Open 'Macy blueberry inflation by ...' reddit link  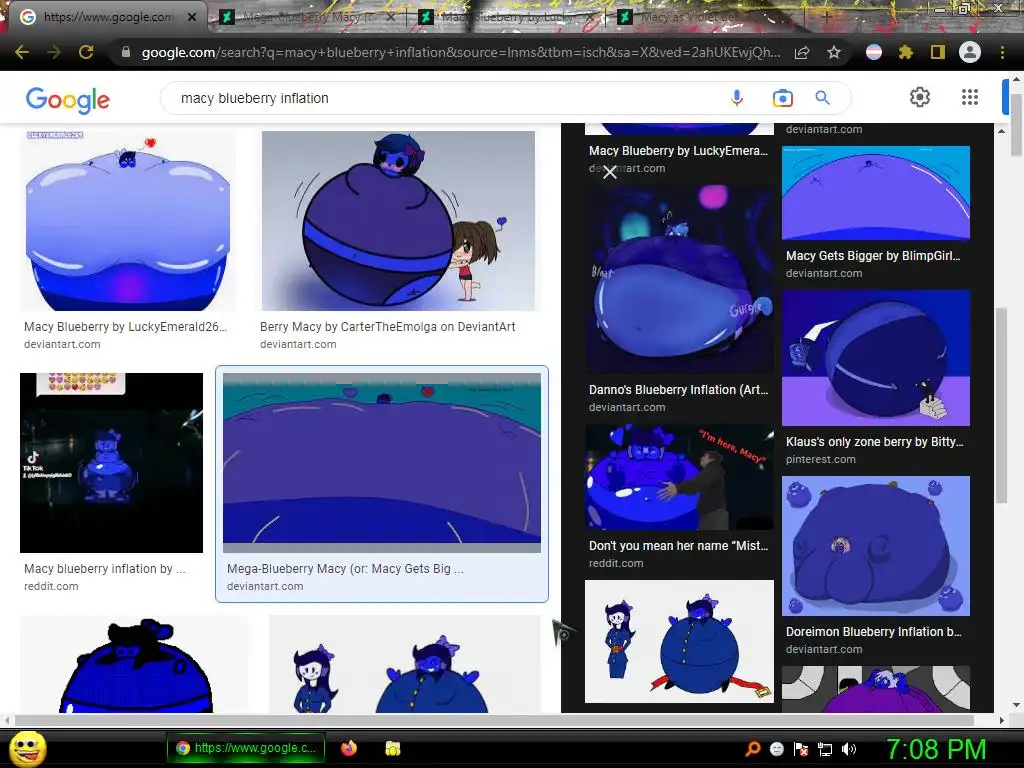pyautogui.click(x=104, y=569)
